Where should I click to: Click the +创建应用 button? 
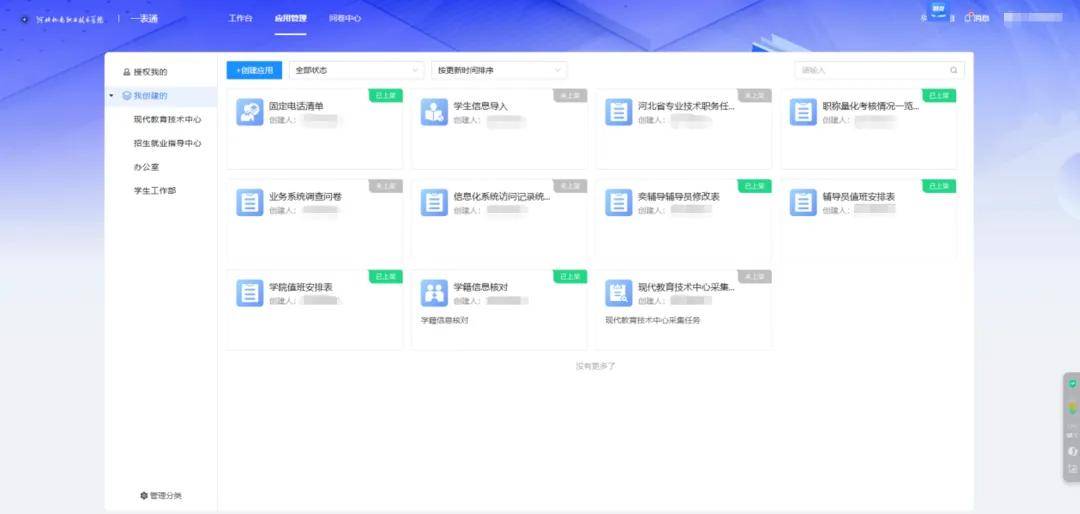point(254,70)
